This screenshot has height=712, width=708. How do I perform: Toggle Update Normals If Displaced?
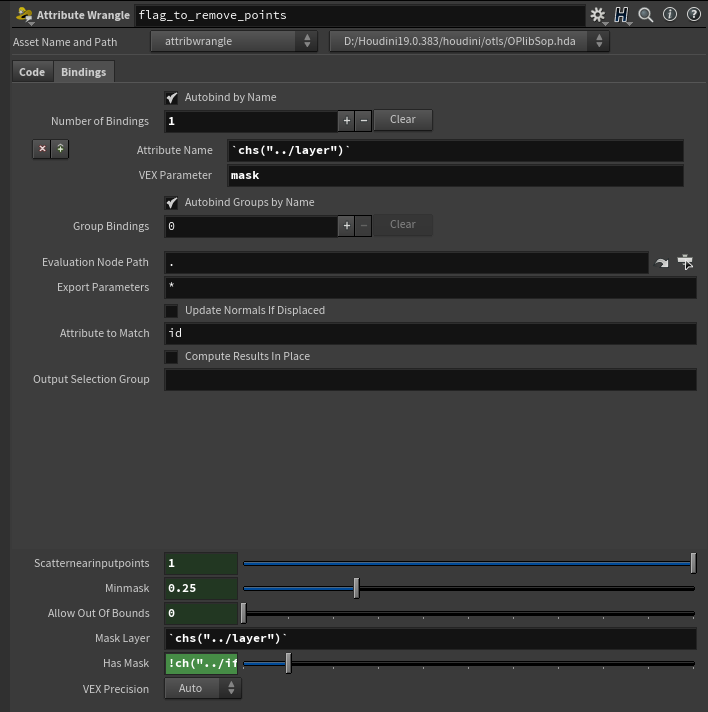coord(172,311)
